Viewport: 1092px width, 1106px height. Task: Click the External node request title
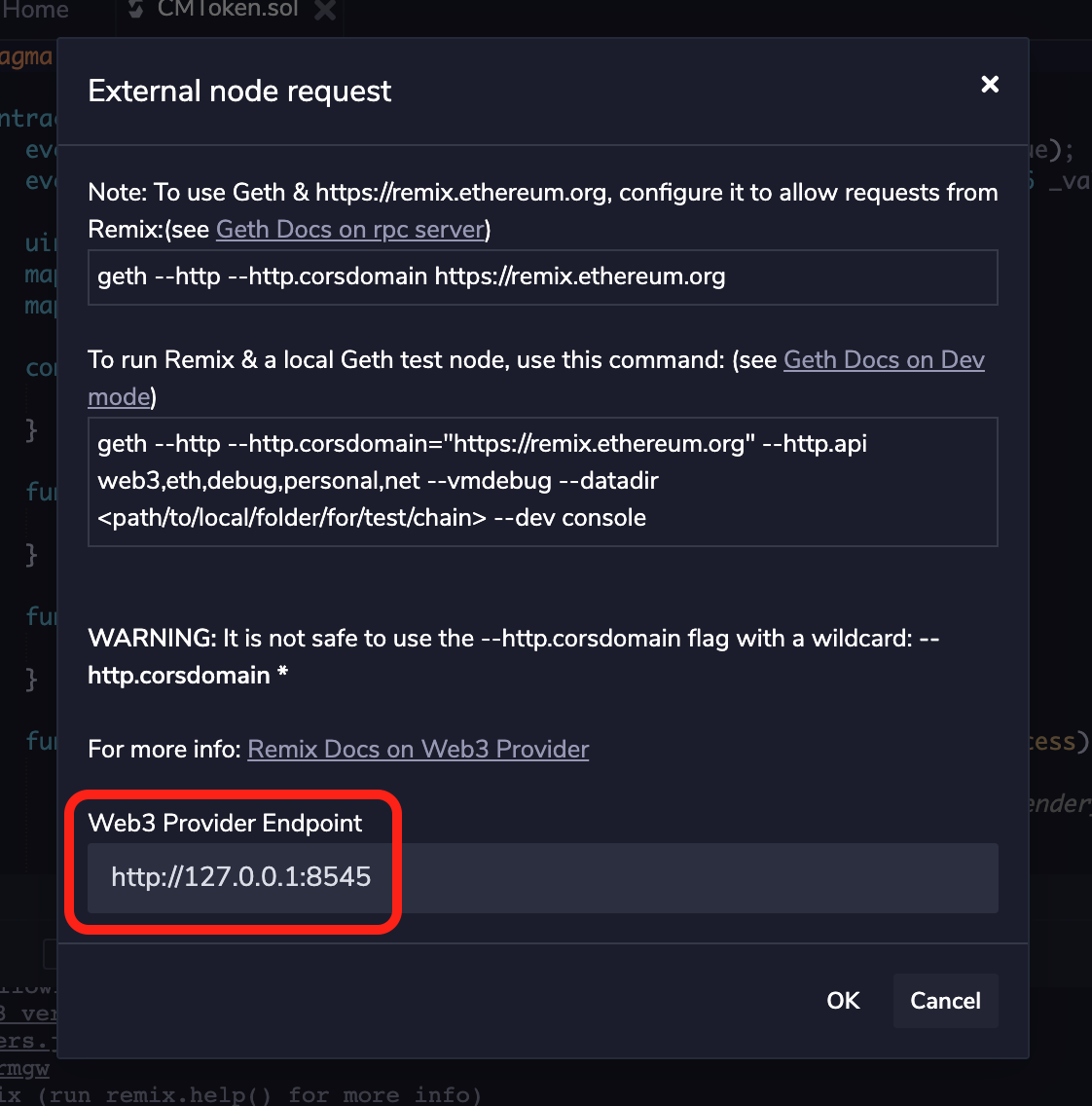239,91
